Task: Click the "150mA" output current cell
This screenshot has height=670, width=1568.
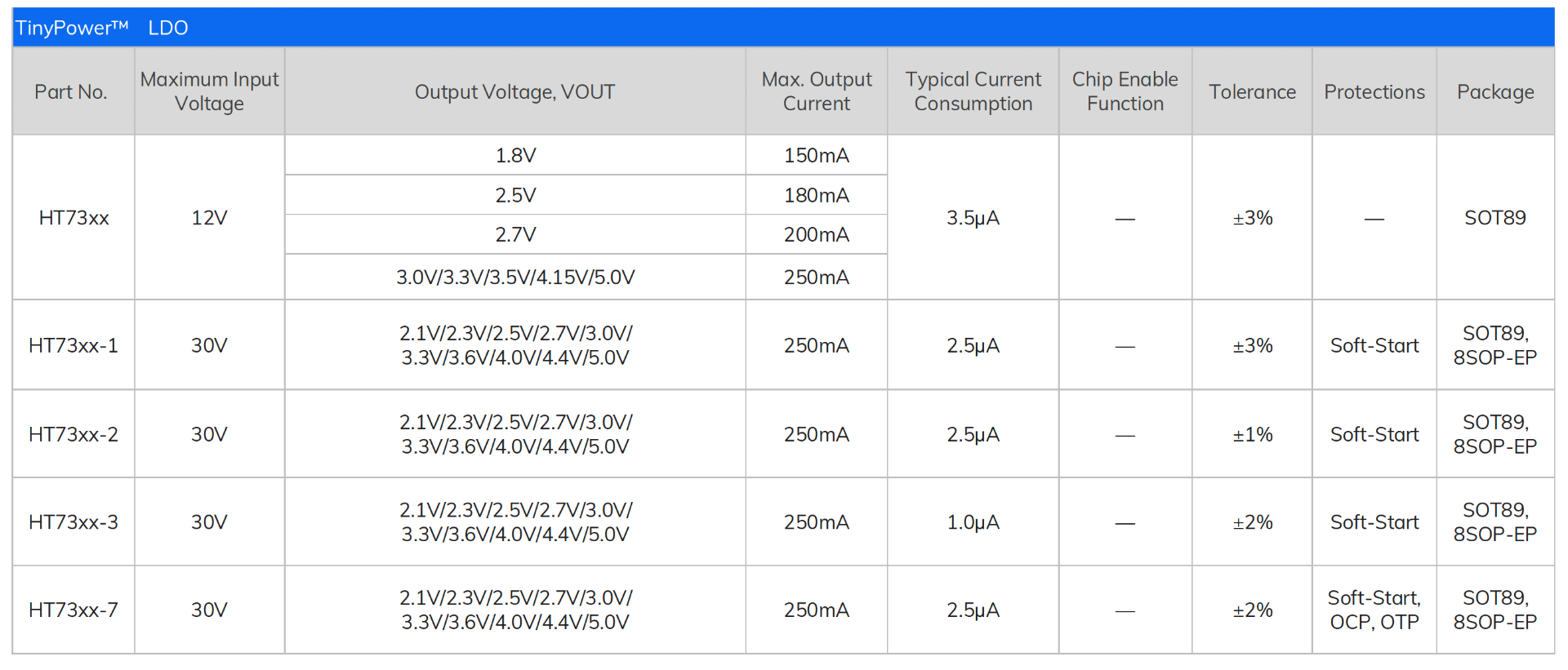Action: tap(817, 155)
